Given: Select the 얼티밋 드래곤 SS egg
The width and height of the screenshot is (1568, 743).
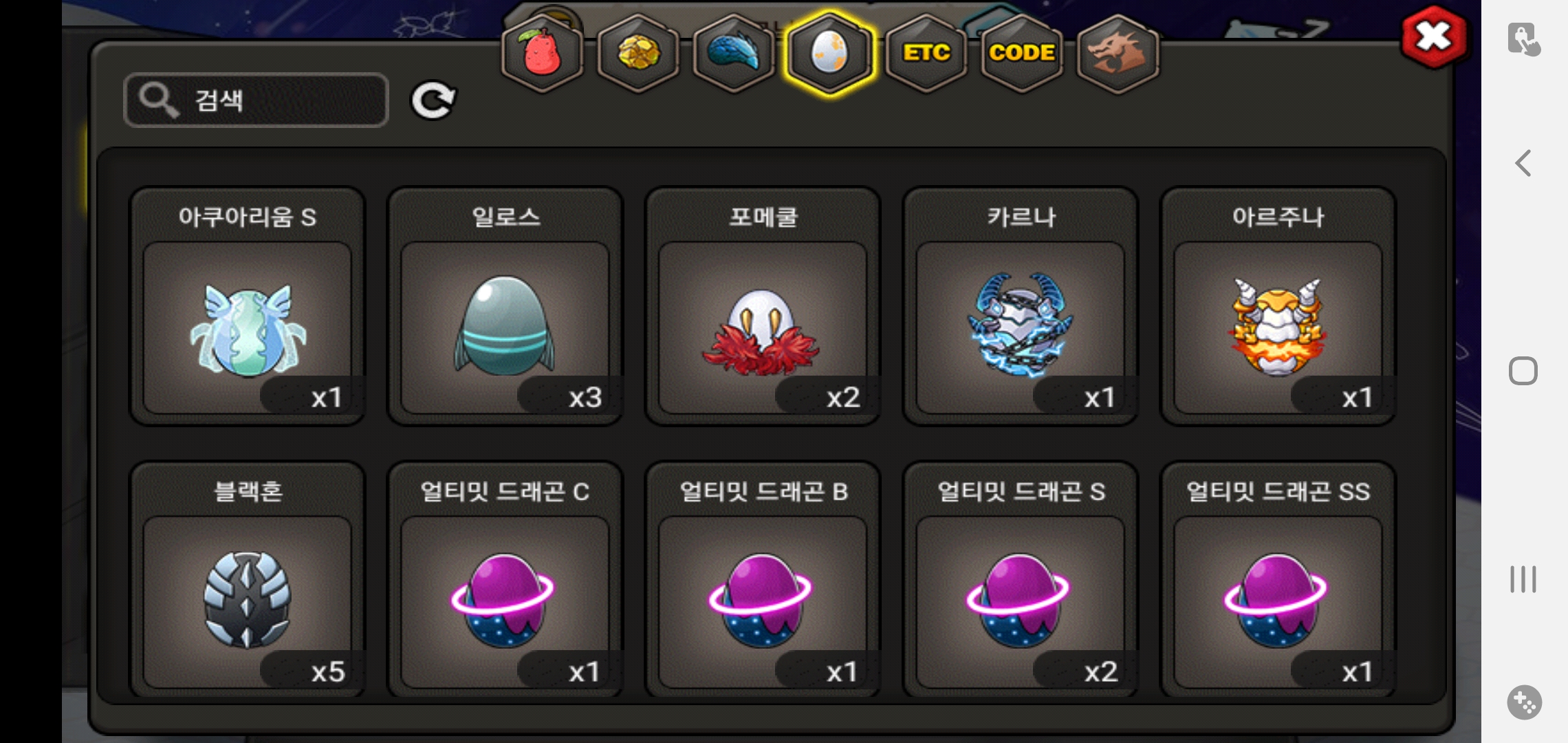Looking at the screenshot, I should point(1278,580).
